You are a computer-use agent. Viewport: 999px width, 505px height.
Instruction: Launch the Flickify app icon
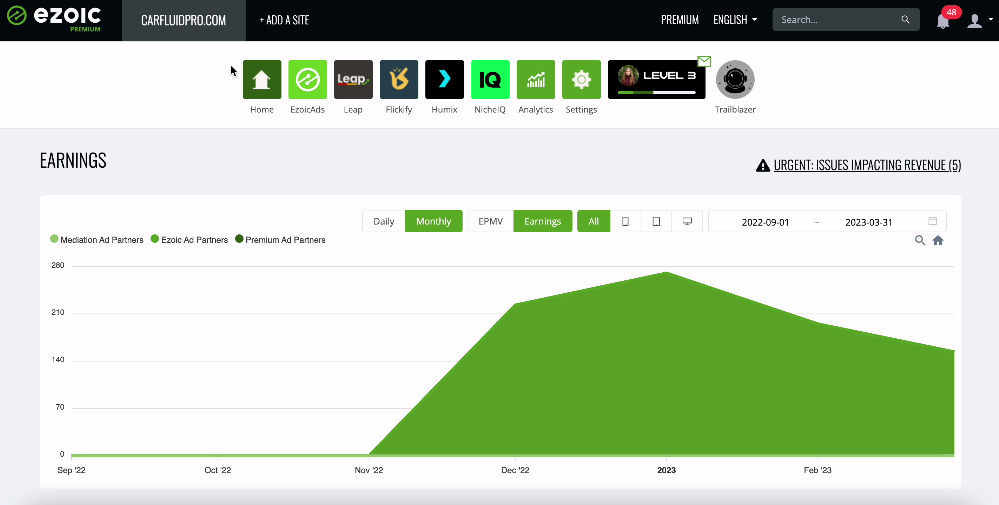[399, 80]
